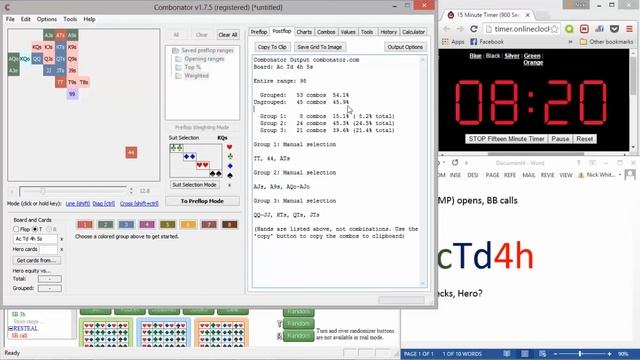Open the Help menu
Image resolution: width=640 pixels, height=360 pixels.
tap(89, 19)
